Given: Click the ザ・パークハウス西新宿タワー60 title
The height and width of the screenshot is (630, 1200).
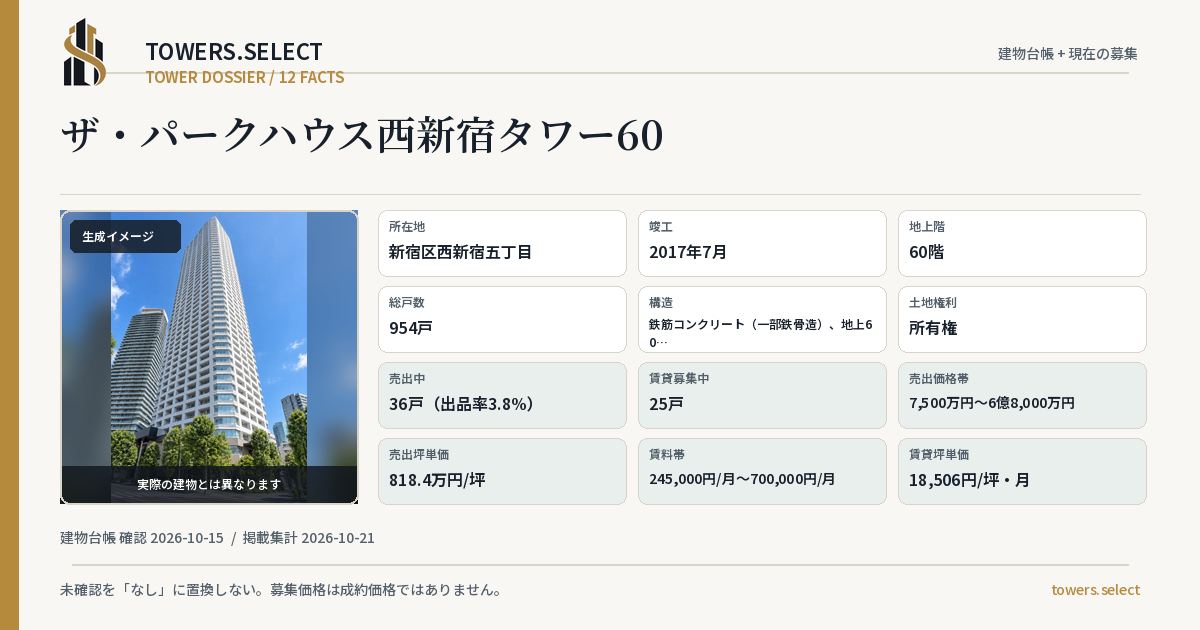Looking at the screenshot, I should [362, 137].
